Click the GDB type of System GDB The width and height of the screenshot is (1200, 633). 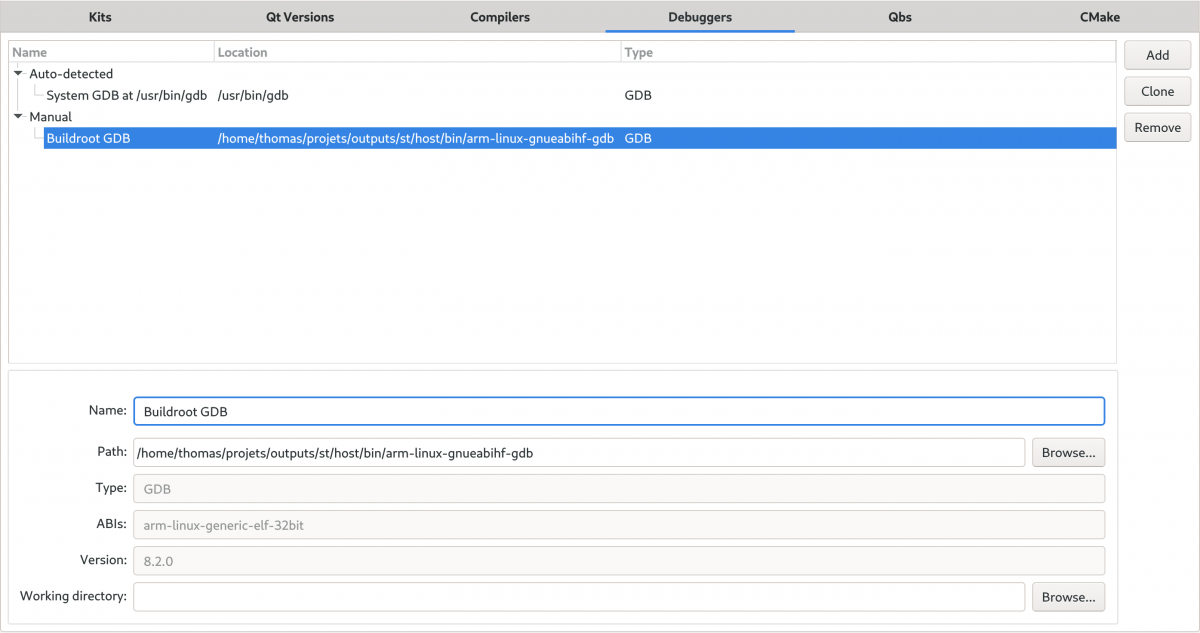638,95
